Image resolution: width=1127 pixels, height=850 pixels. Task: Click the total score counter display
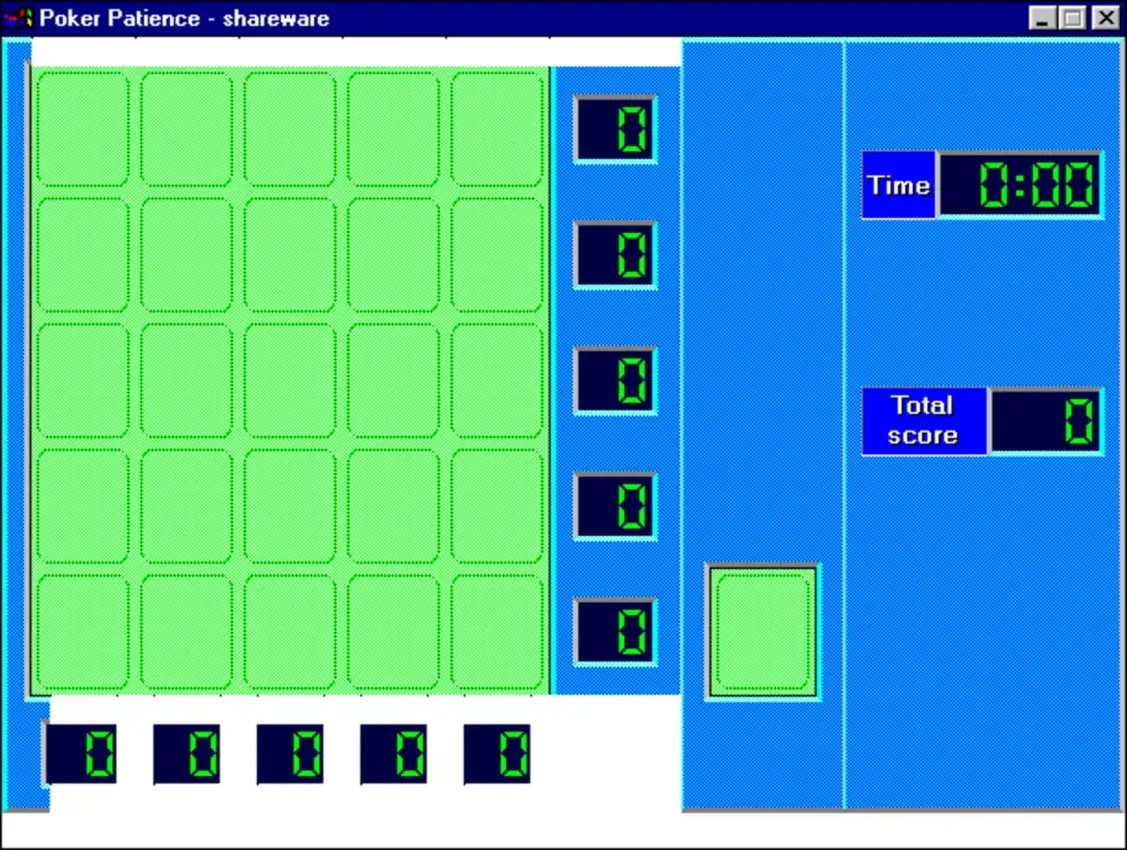pyautogui.click(x=1046, y=421)
